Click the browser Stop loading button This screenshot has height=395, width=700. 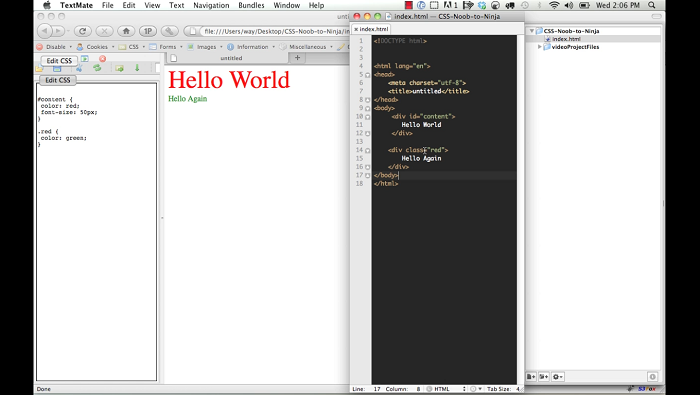coord(104,31)
